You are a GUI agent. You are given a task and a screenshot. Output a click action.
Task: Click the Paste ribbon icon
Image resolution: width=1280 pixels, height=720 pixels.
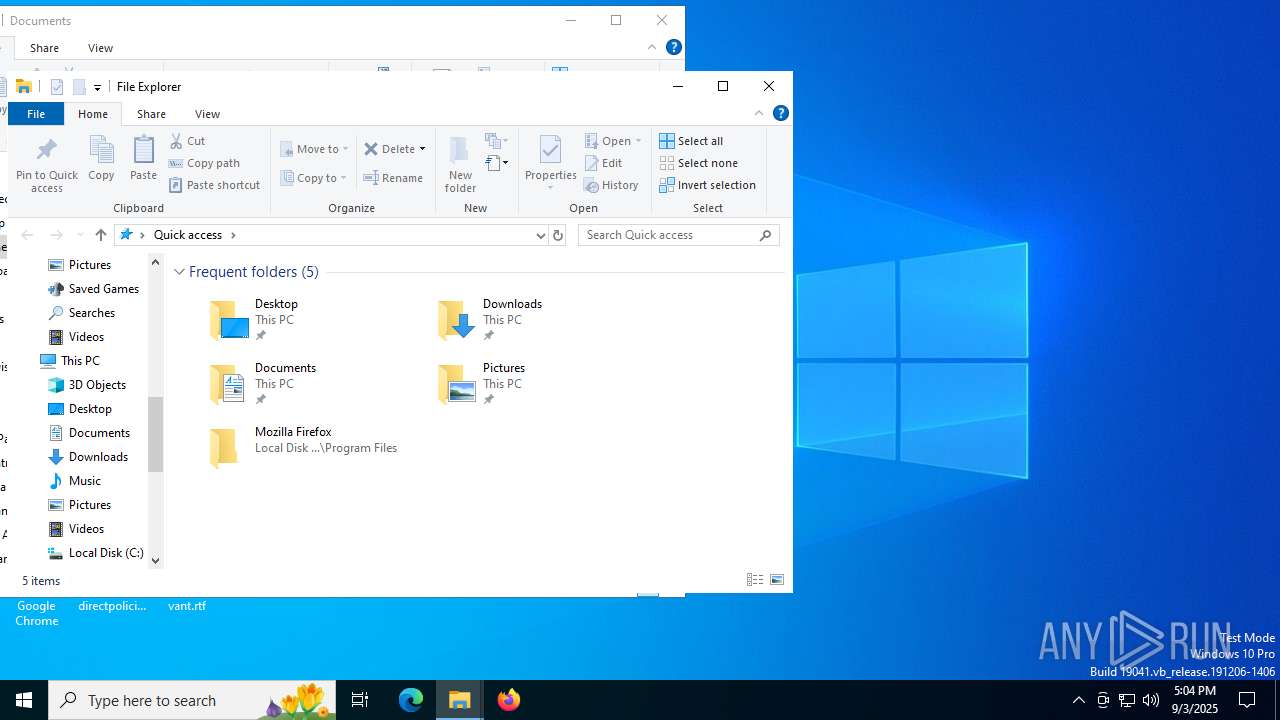(x=143, y=150)
